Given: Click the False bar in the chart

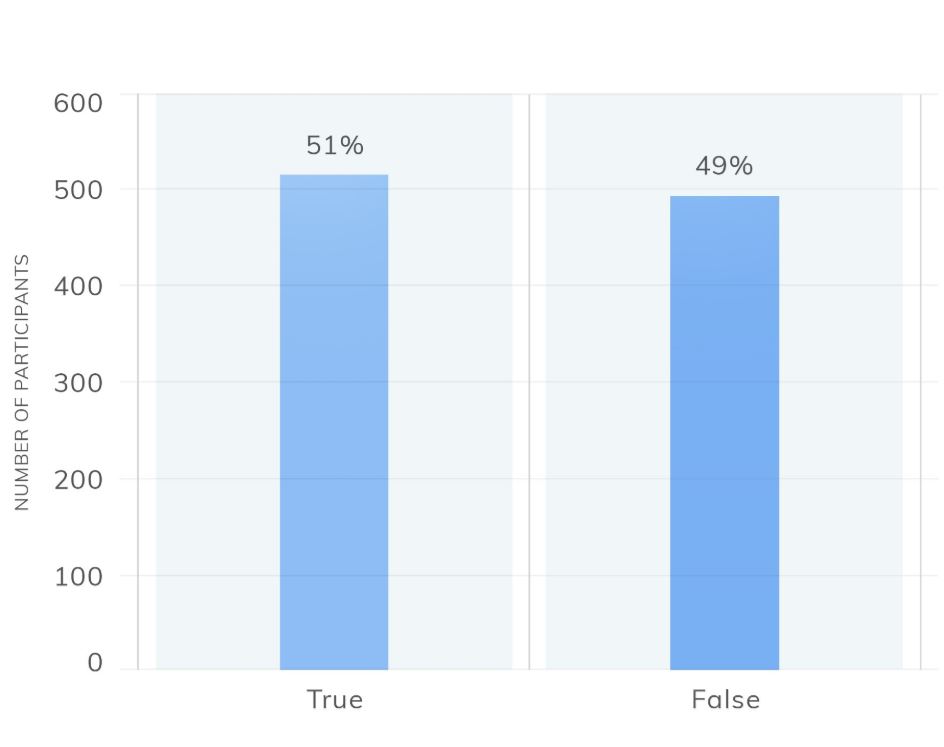Looking at the screenshot, I should click(x=724, y=433).
